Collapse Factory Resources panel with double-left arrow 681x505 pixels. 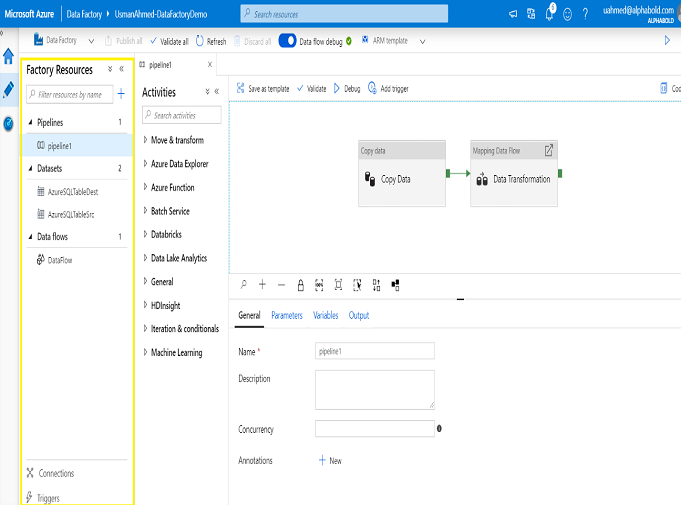pyautogui.click(x=122, y=69)
